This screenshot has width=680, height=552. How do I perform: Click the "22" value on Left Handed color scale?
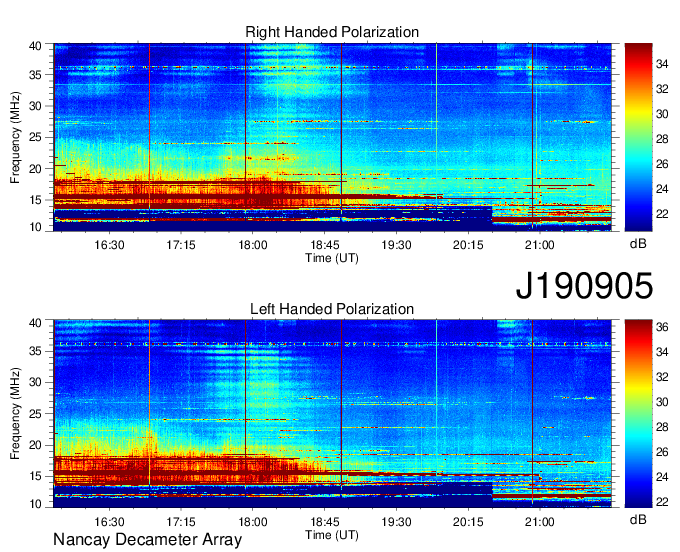[662, 502]
